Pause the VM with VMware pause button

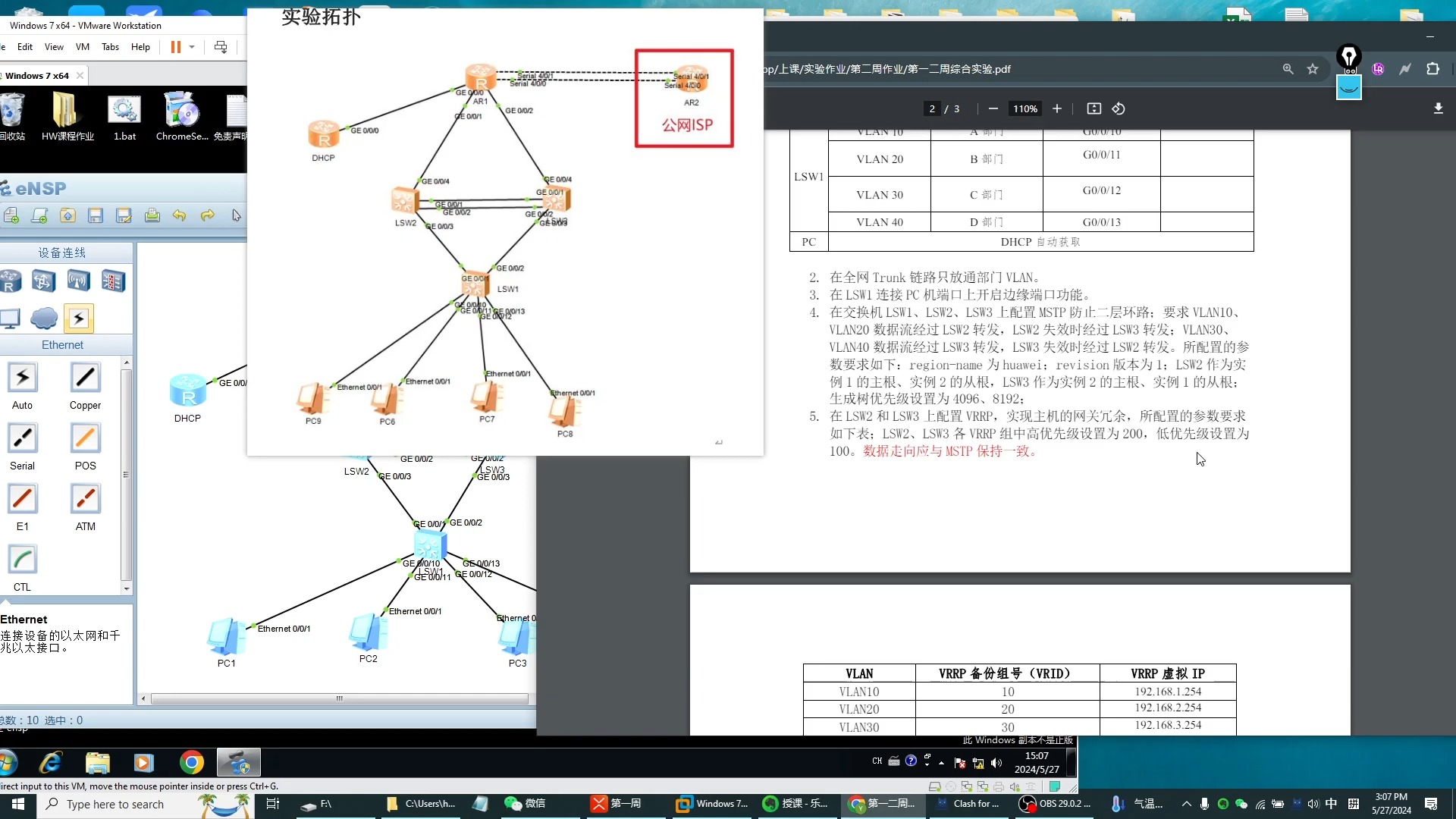(x=176, y=47)
